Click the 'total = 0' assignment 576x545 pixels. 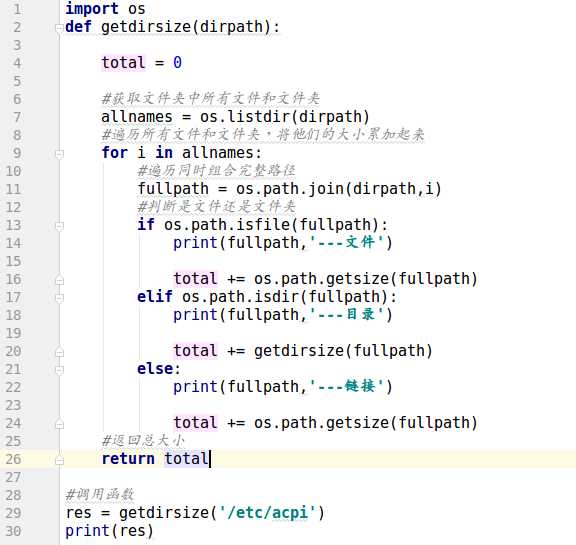click(141, 62)
